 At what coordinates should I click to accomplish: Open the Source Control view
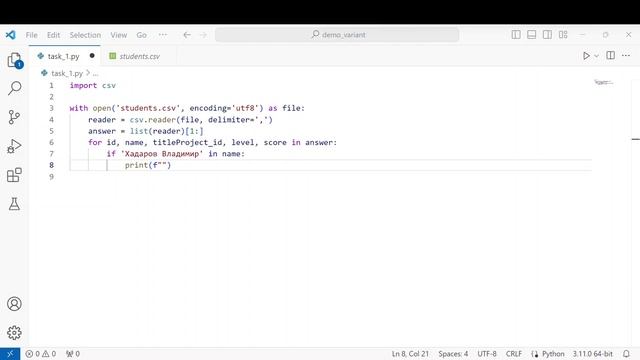click(14, 117)
